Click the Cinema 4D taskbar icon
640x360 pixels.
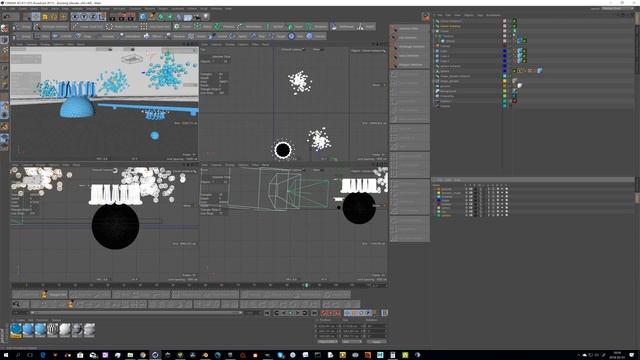(x=155, y=355)
